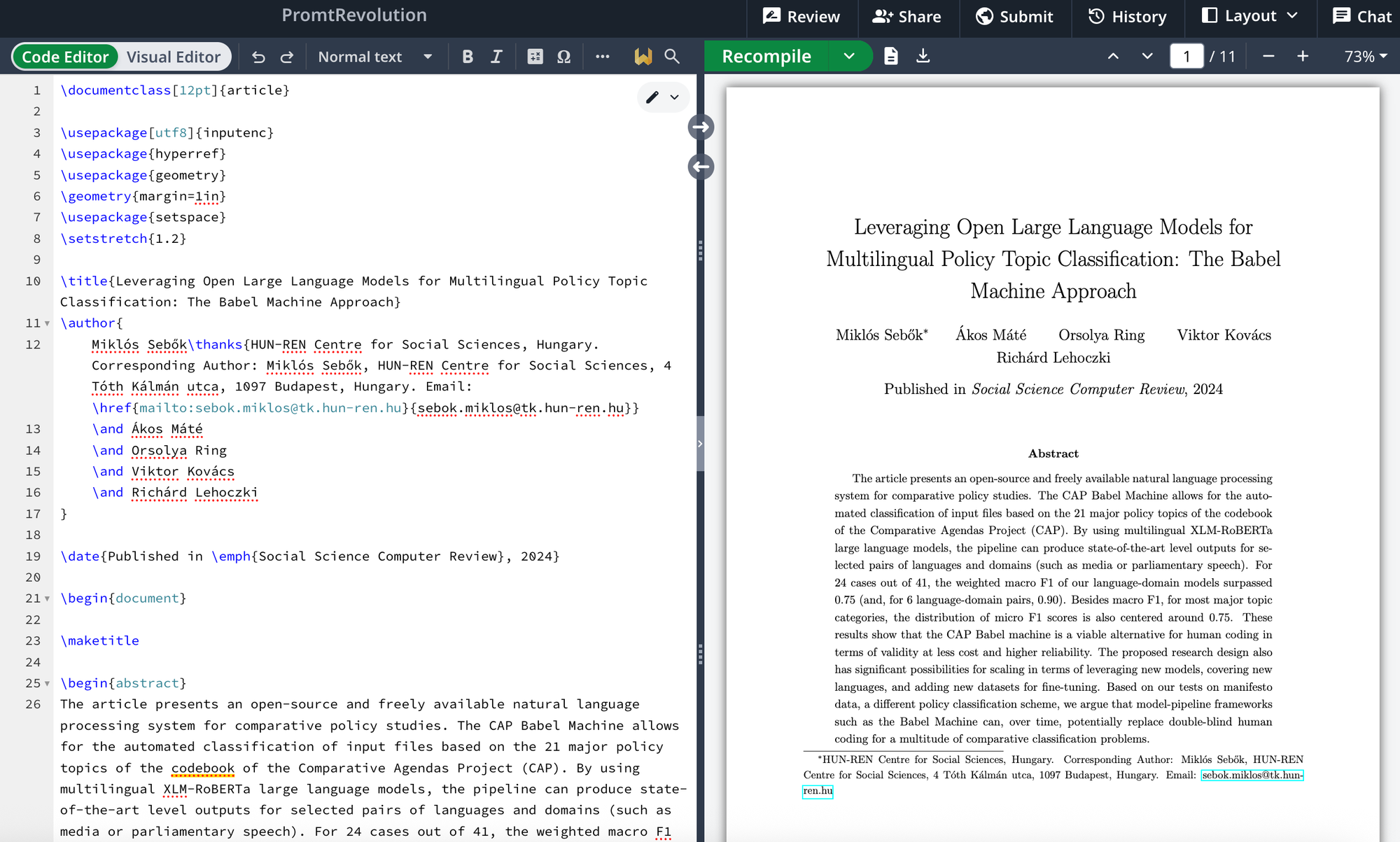Apply italic formatting

(496, 57)
